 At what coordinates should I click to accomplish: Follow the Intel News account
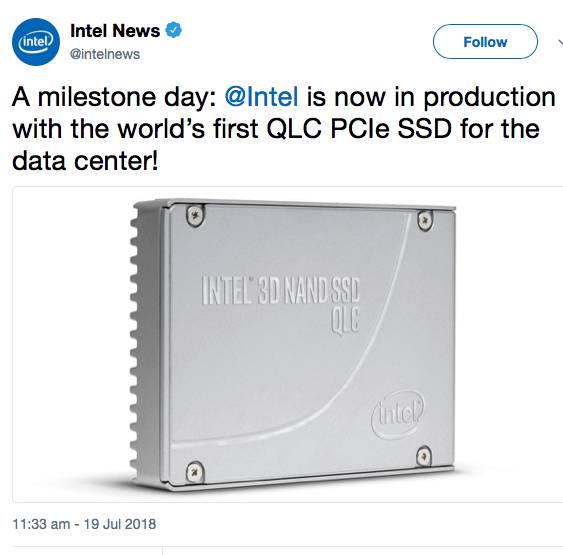coord(485,42)
